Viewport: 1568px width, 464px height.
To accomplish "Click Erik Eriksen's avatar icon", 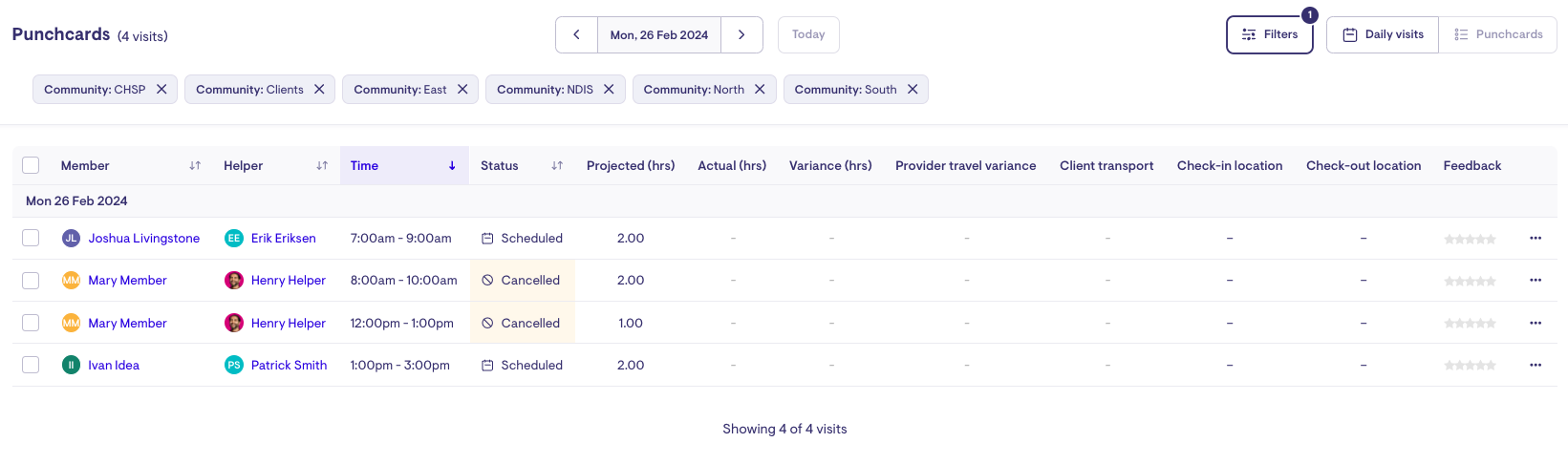I will 234,238.
